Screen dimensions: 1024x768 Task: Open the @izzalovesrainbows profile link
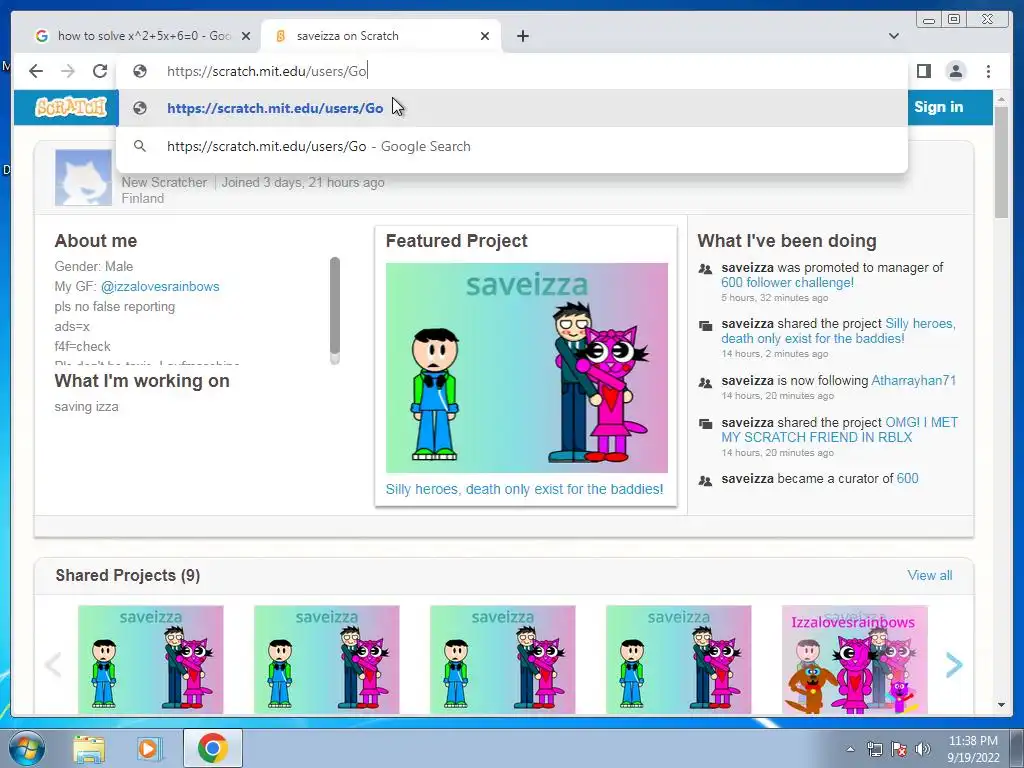coord(160,287)
